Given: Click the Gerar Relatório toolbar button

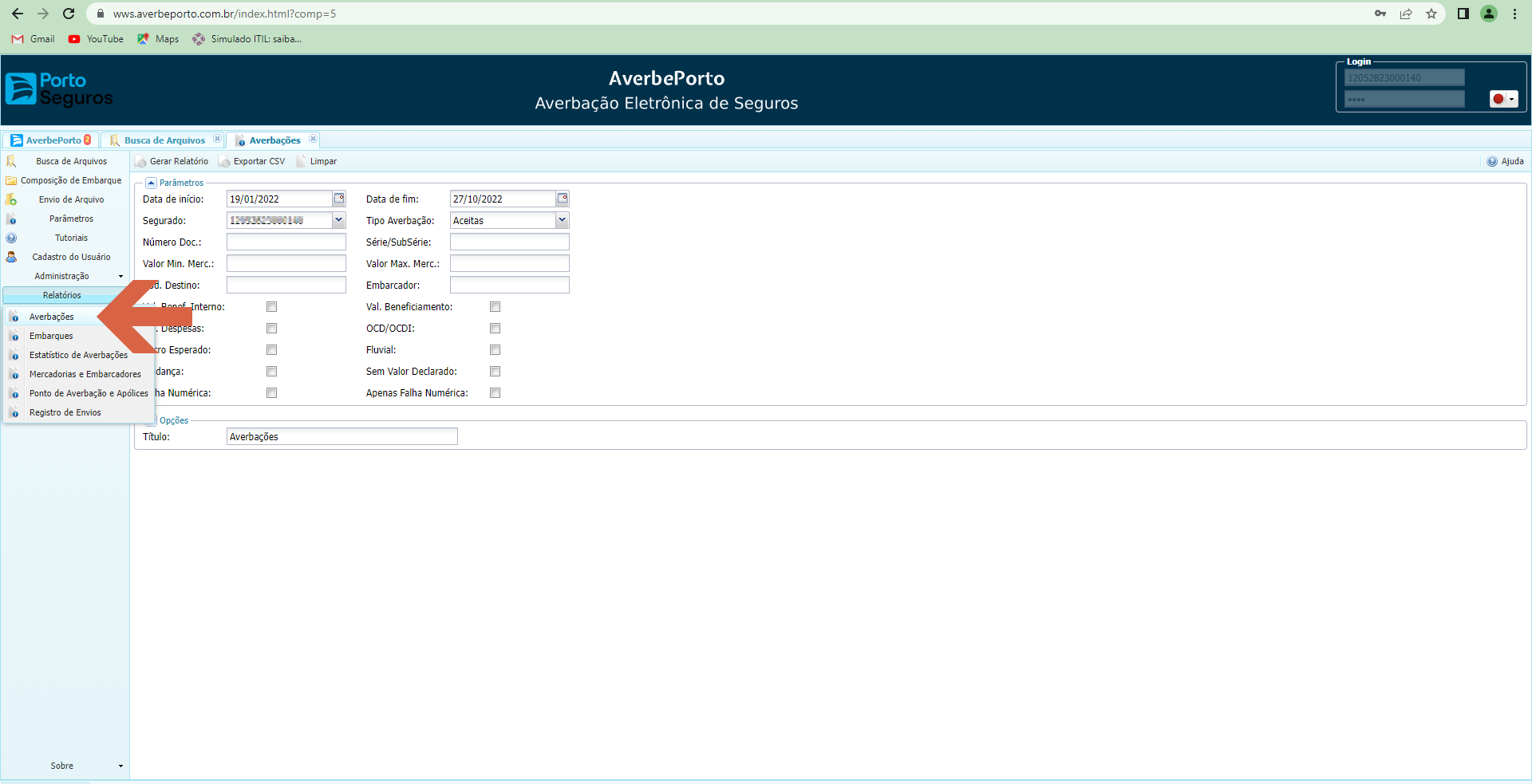Looking at the screenshot, I should tap(172, 161).
